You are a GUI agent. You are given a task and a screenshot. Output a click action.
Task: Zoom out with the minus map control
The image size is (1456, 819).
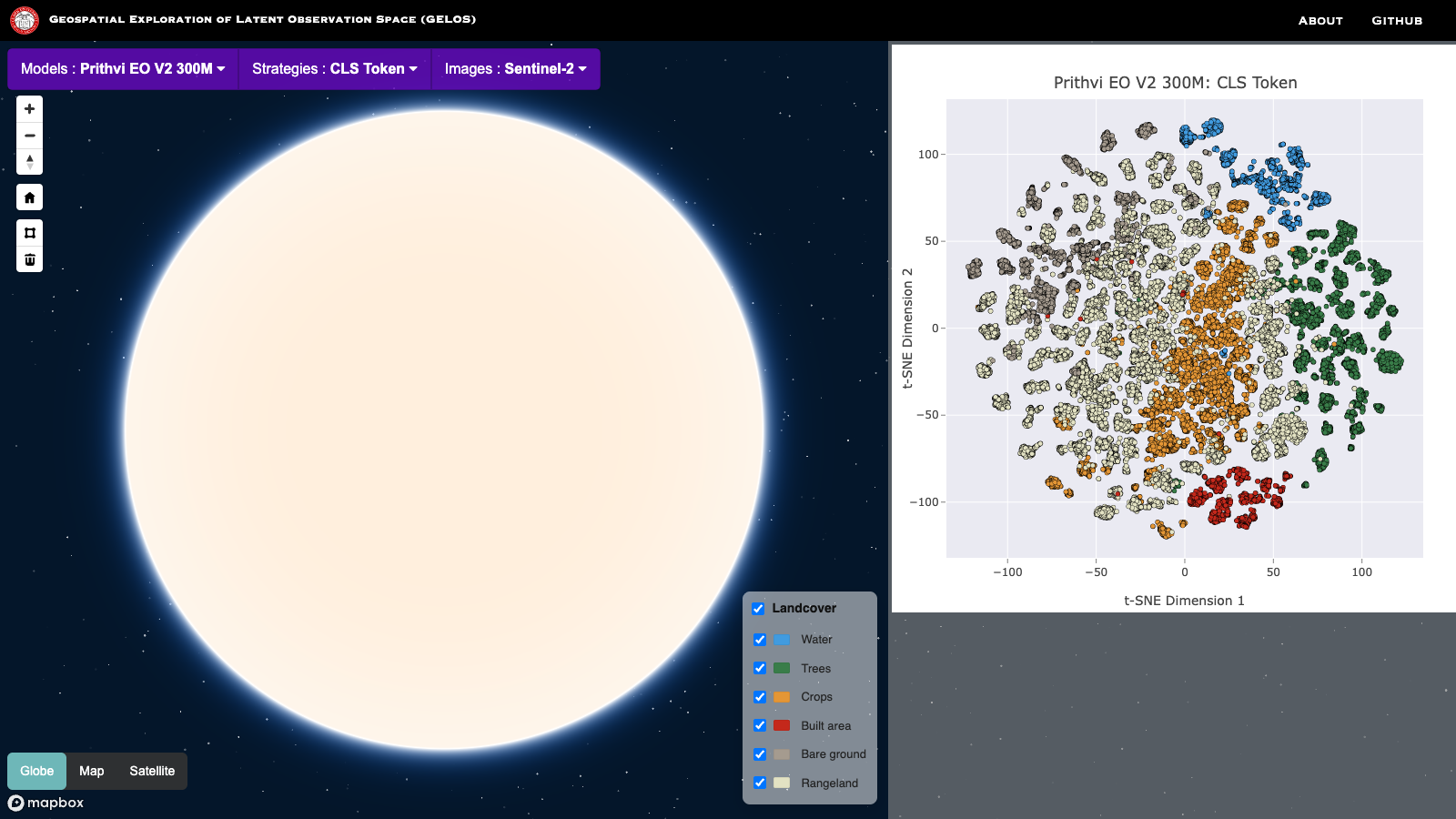[30, 136]
